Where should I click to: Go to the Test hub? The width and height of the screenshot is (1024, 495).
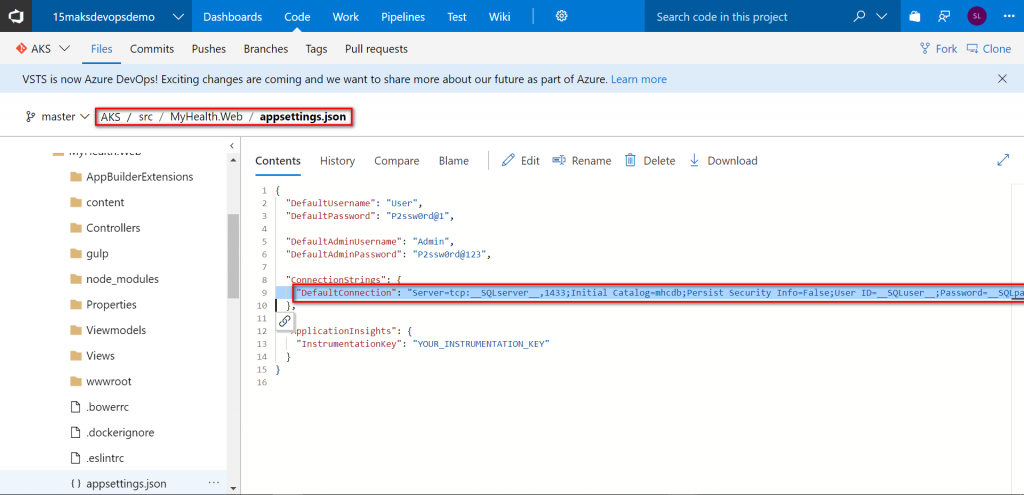456,17
